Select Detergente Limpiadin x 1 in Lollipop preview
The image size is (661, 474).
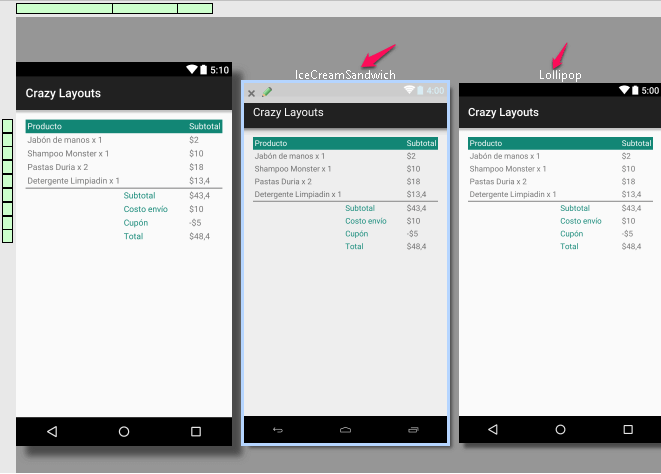(513, 194)
